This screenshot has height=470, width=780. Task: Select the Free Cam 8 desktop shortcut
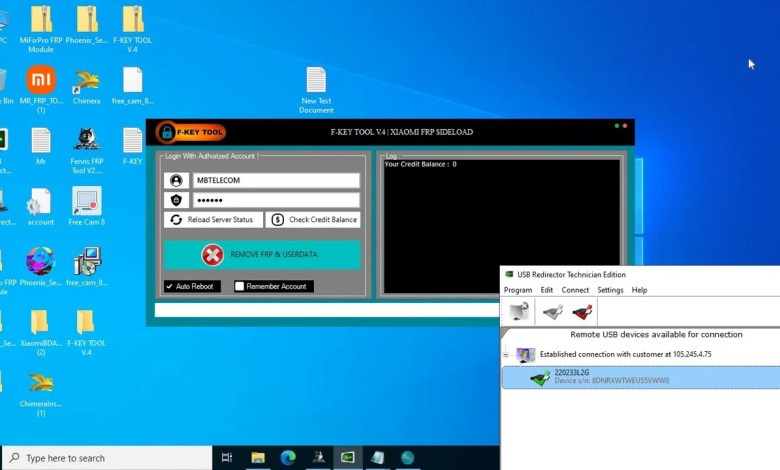(x=87, y=207)
